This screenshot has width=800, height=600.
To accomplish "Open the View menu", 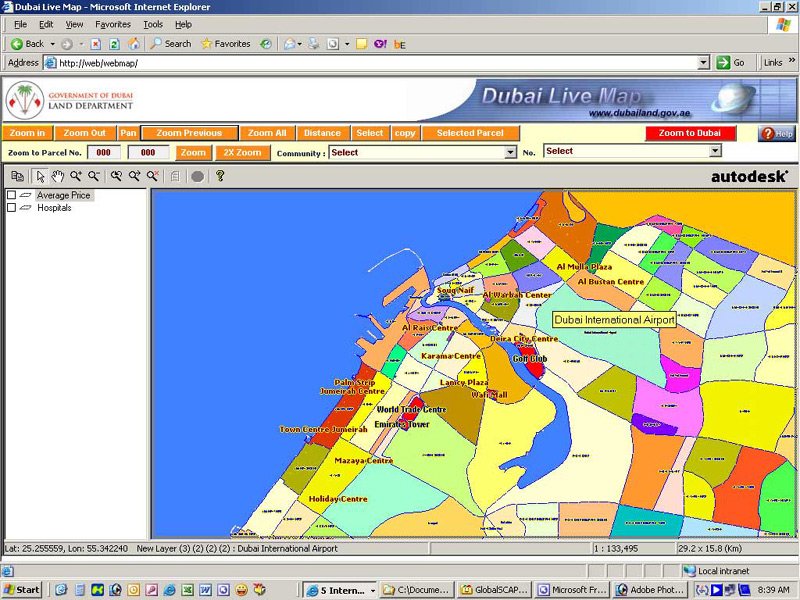I will coord(74,24).
